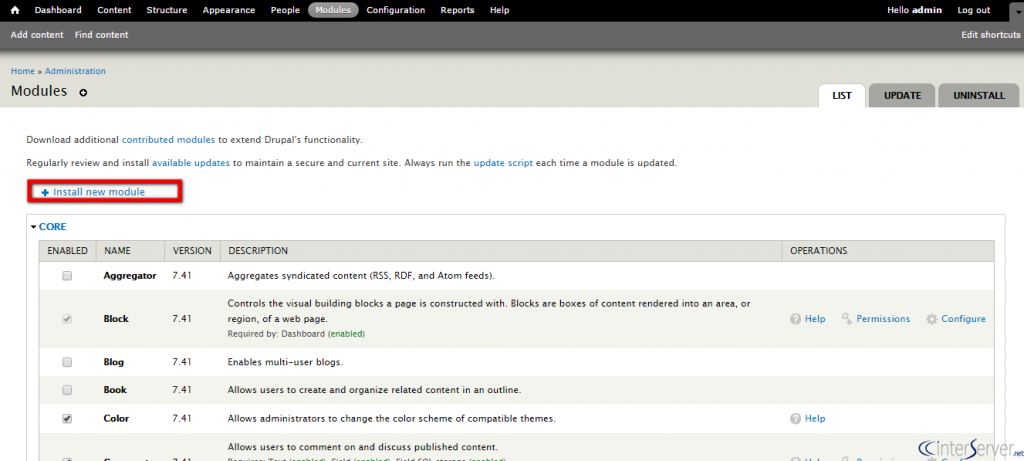
Task: Open the Appearance menu
Action: (229, 10)
